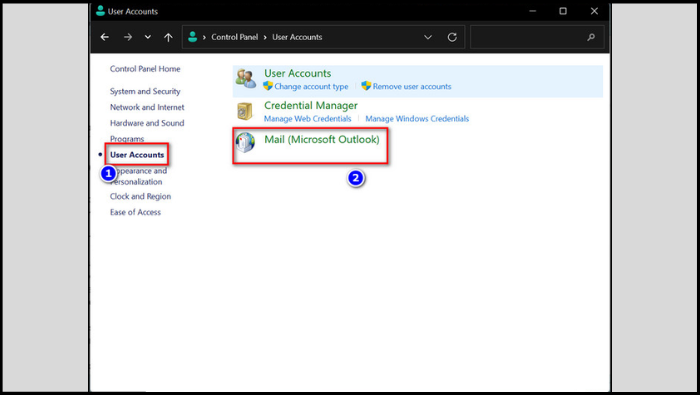Refresh the Control Panel view
700x395 pixels.
[x=452, y=37]
